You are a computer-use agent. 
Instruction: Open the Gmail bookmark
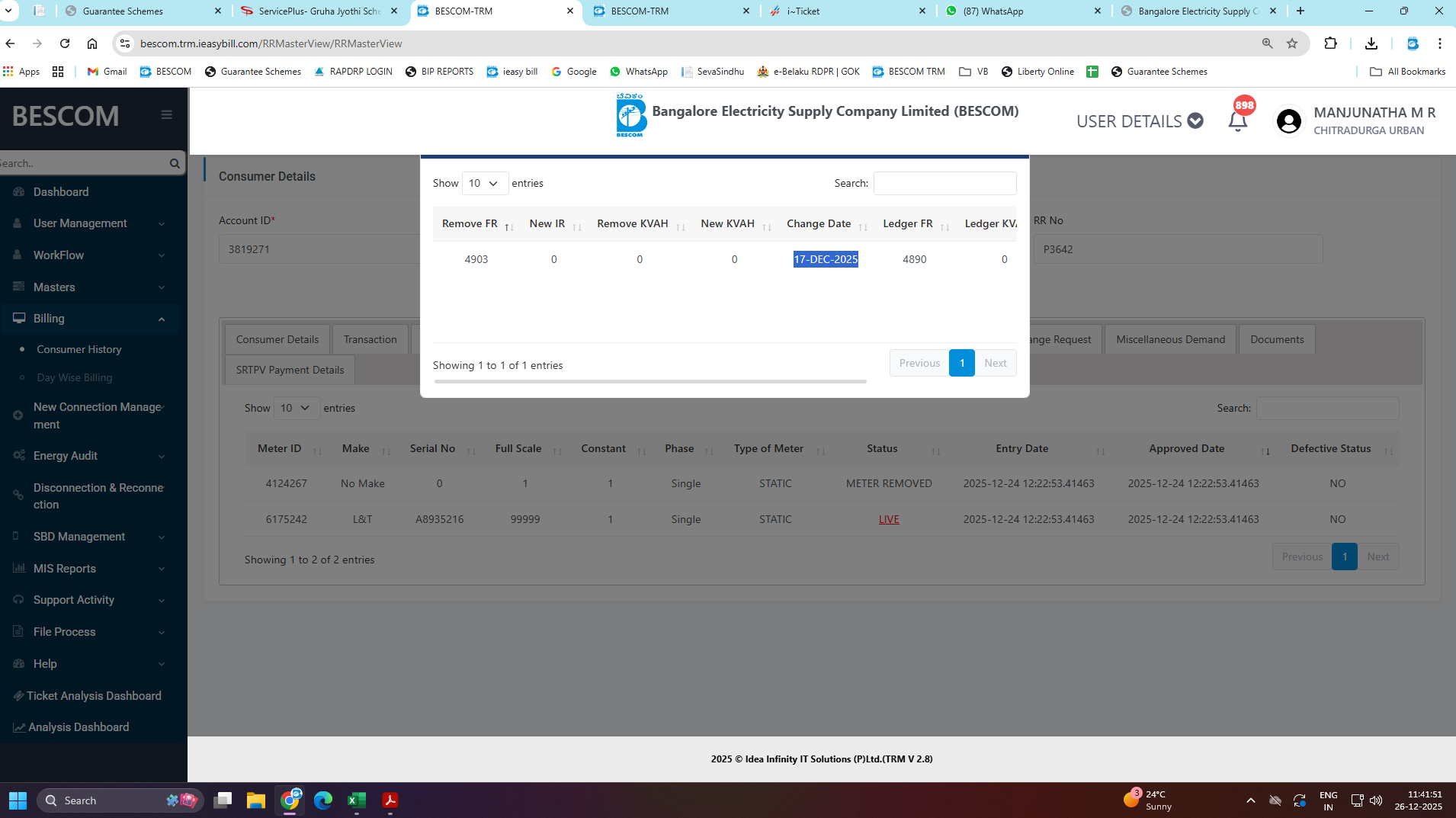pos(107,72)
